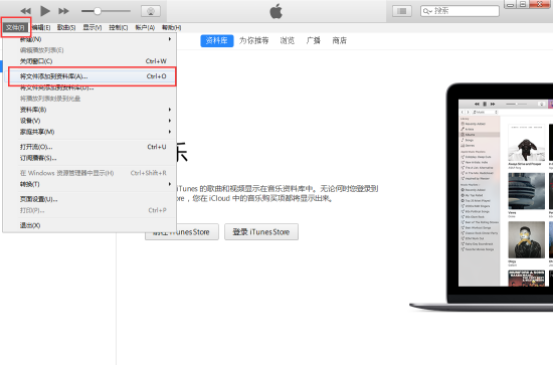This screenshot has height=365, width=554.
Task: Open the 歌曲(S) menu
Action: click(x=66, y=27)
